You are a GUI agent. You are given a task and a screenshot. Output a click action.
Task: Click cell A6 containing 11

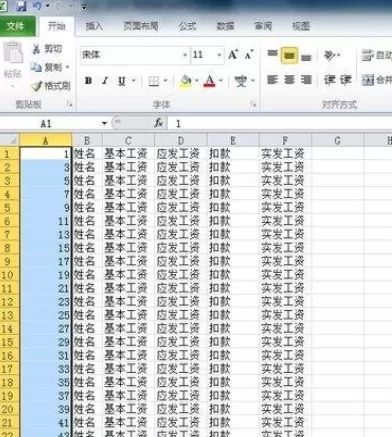coord(46,221)
